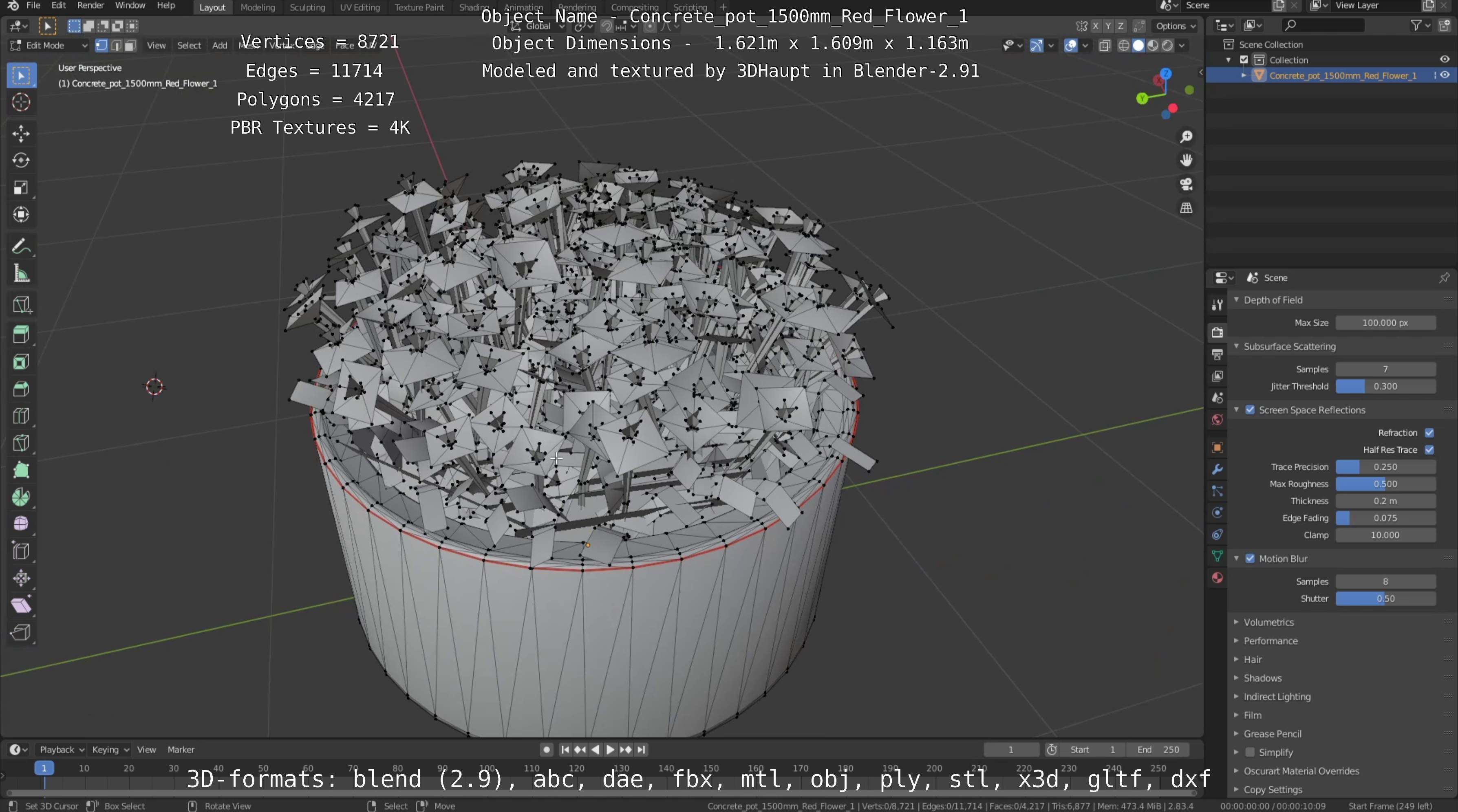Jump to the end frame button
The image size is (1458, 812).
click(641, 750)
